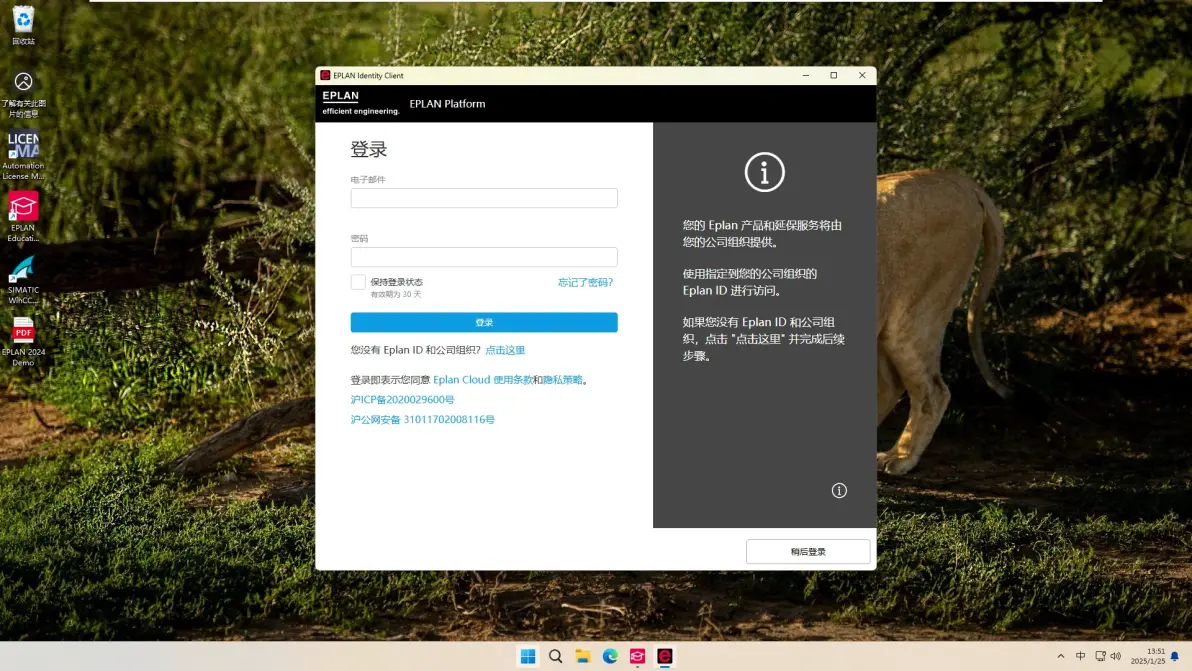Switch to EPLAN Identity Client taskbar icon
1192x671 pixels.
coord(664,656)
